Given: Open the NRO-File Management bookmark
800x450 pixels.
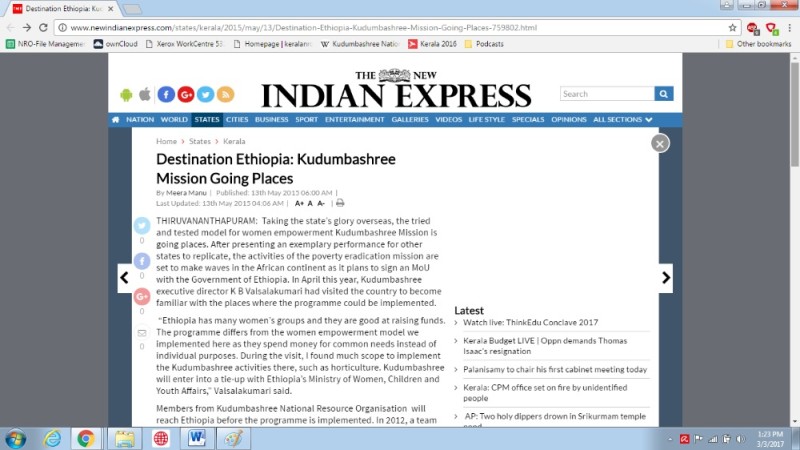Looking at the screenshot, I should click(45, 44).
